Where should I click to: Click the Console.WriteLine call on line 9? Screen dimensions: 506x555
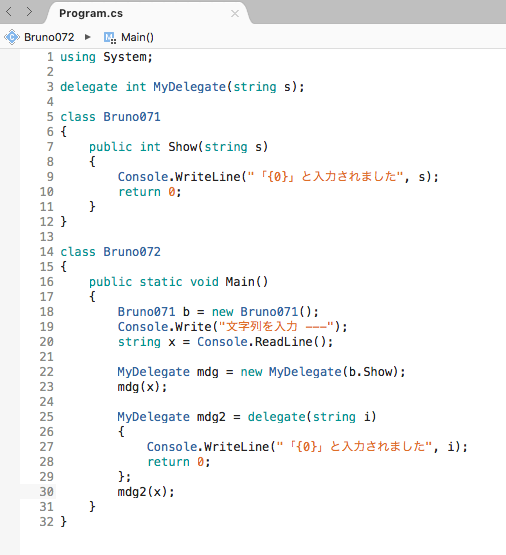point(278,177)
